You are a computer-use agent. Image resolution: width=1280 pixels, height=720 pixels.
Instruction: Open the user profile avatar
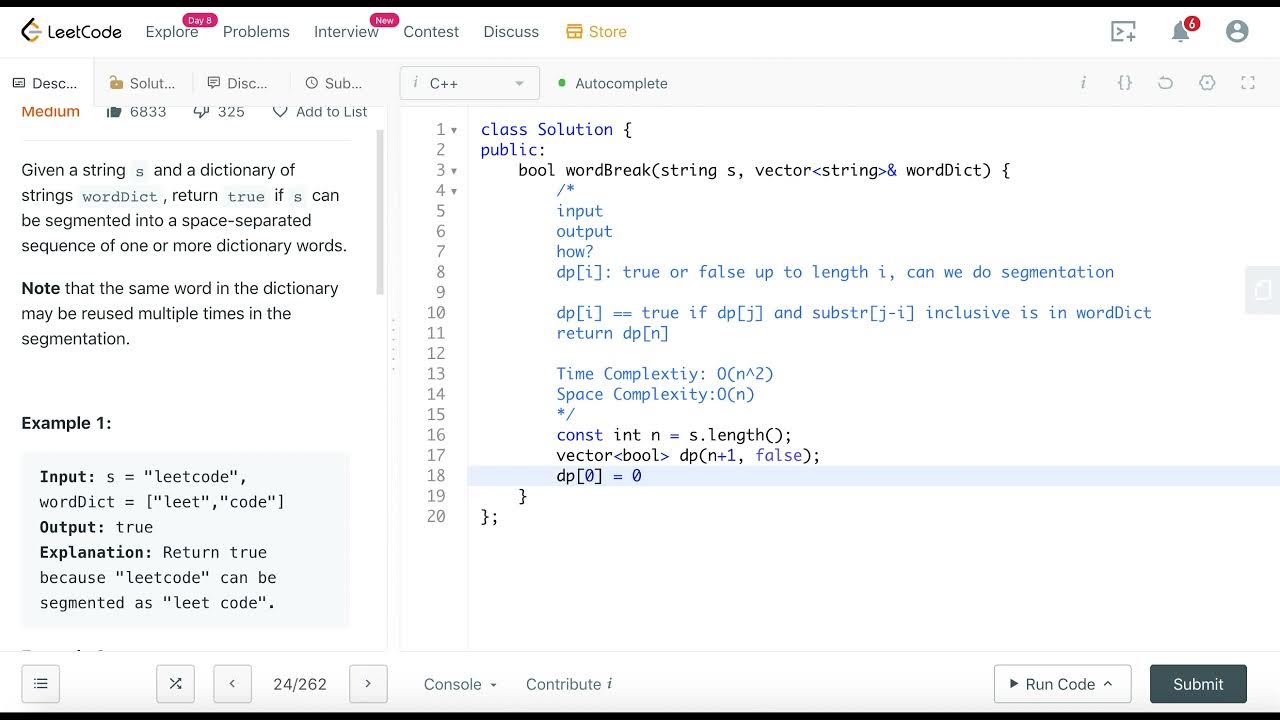point(1237,32)
